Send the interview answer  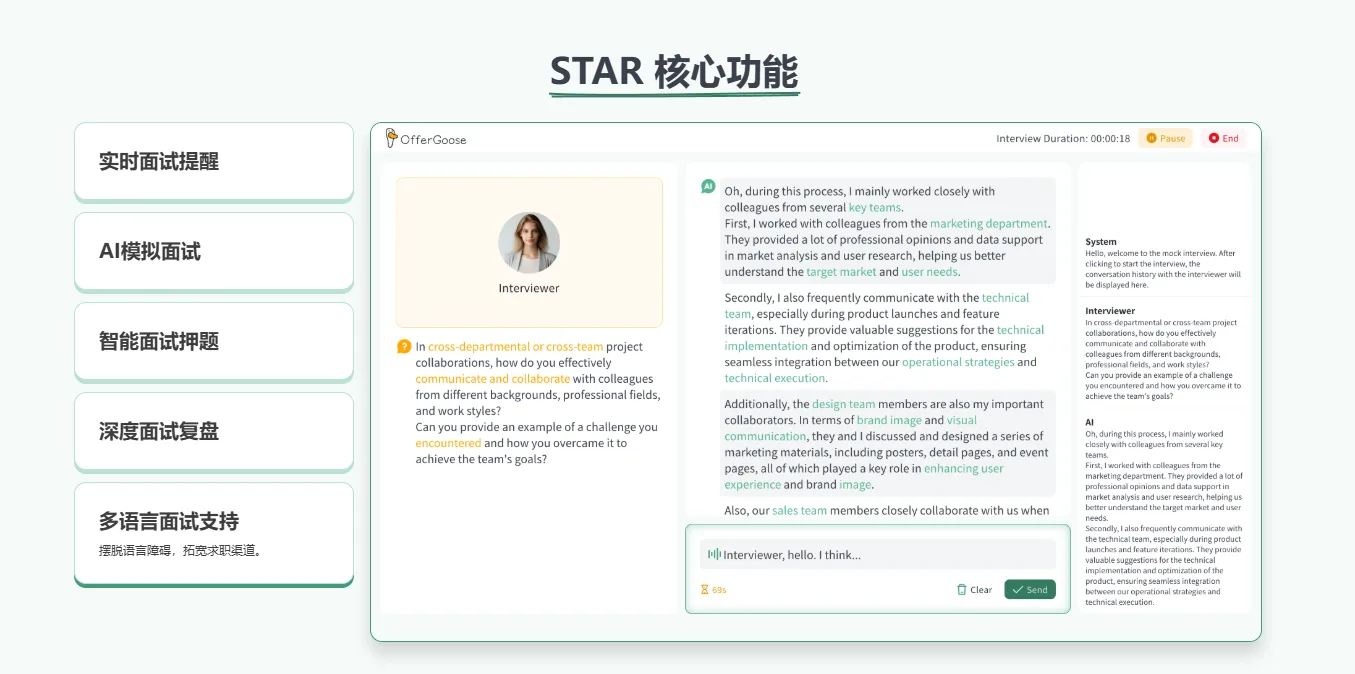click(1029, 590)
